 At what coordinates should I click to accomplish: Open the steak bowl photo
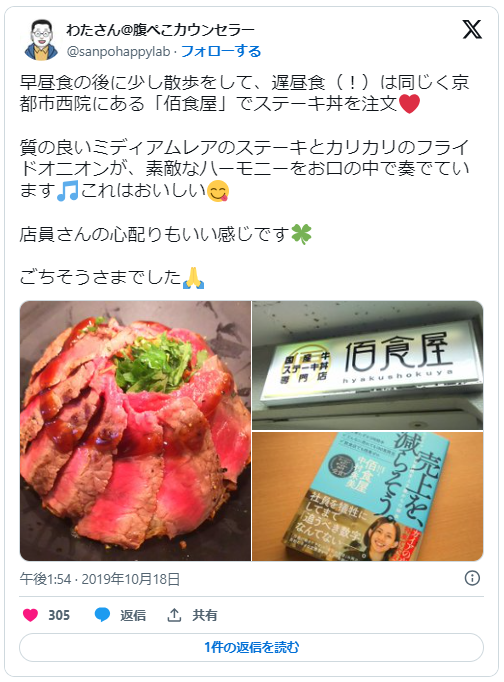click(135, 431)
